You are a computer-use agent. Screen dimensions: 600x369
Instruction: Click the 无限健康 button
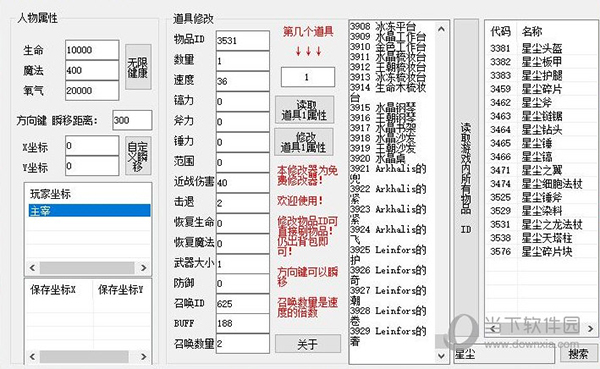138,67
